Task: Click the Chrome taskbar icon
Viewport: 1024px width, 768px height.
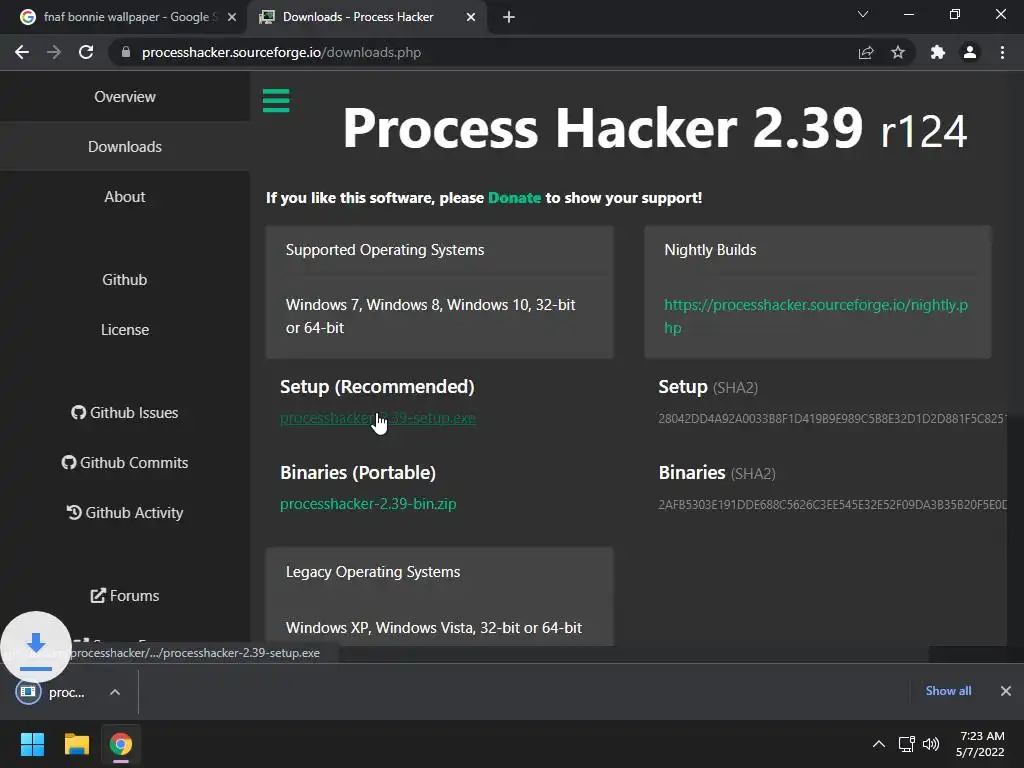Action: click(121, 744)
